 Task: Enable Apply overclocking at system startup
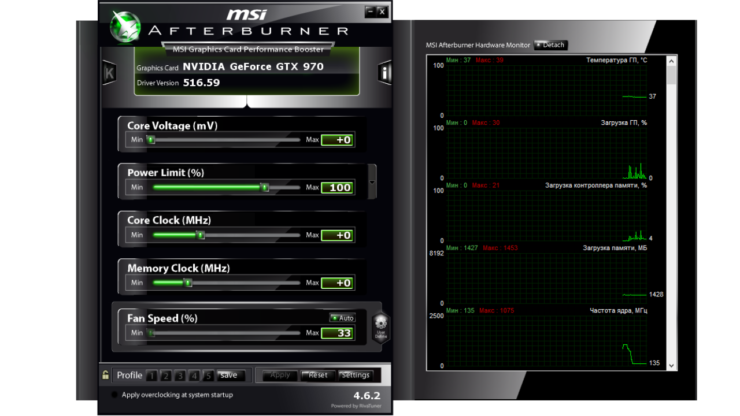114,395
